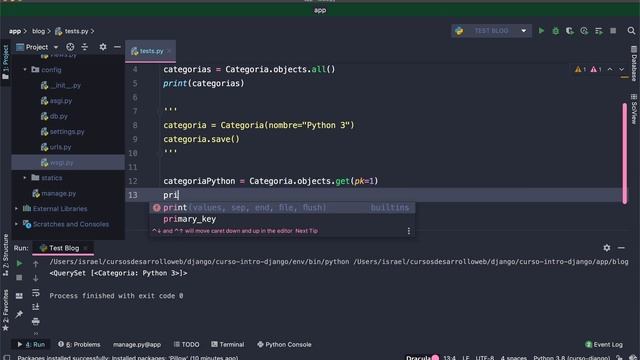Click the Run panel stop square
The width and height of the screenshot is (640, 360).
[19, 278]
